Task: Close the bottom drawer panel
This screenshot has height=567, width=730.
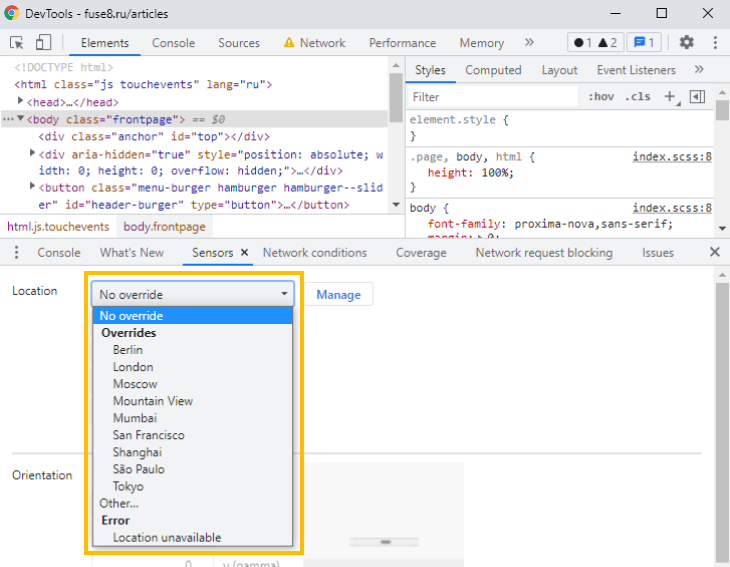Action: (714, 252)
